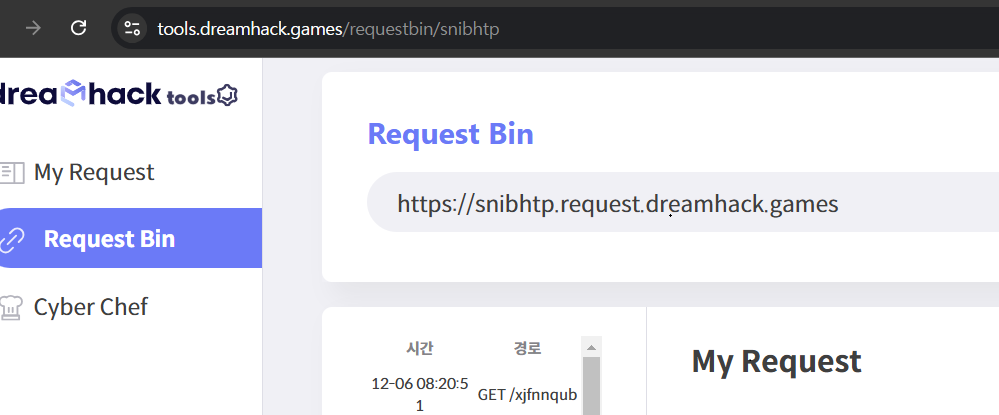
Task: Click the chain link icon on Request Bin
Action: pos(12,240)
